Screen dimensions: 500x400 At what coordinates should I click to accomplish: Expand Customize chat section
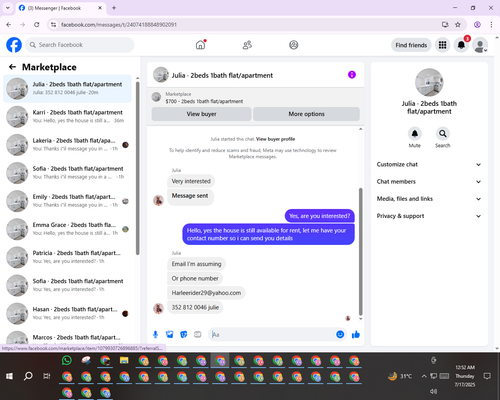[x=429, y=164]
